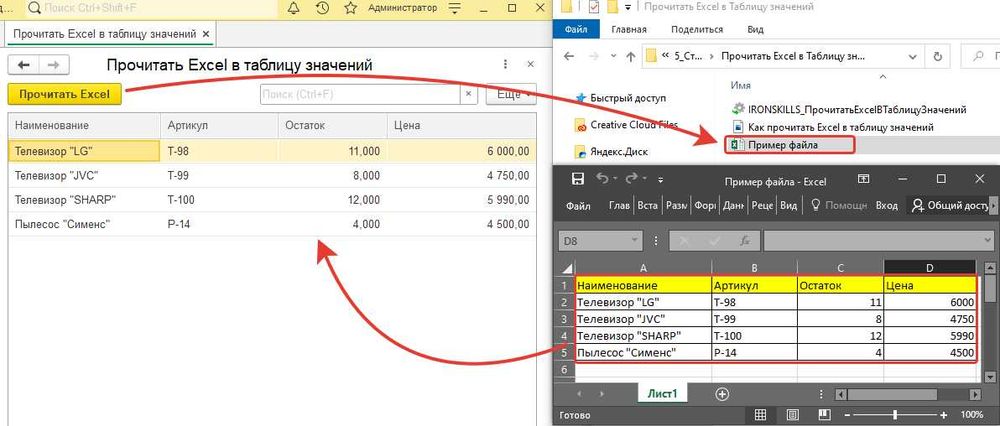Open notifications bell icon in 1C
This screenshot has height=426, width=1000.
click(x=294, y=8)
